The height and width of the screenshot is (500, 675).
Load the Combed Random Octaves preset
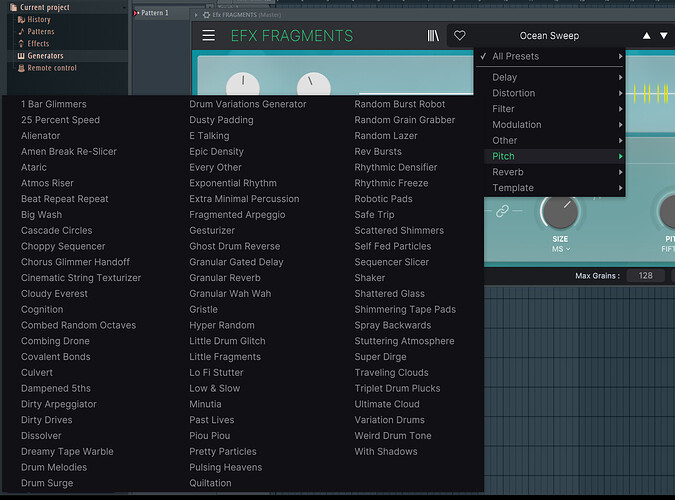tap(78, 325)
